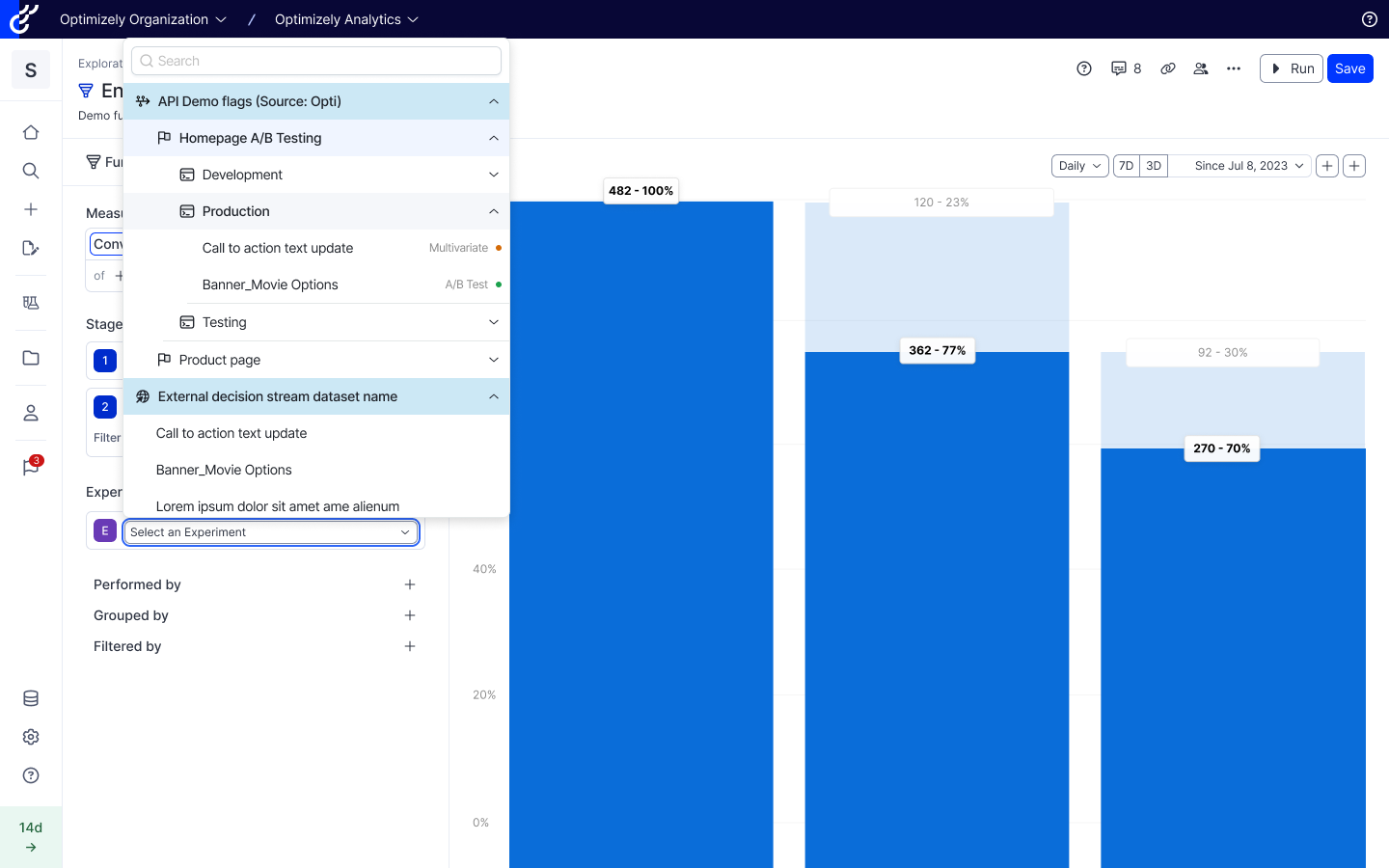Screen dimensions: 1389x868
Task: Open the more options ellipsis menu
Action: point(1234,68)
